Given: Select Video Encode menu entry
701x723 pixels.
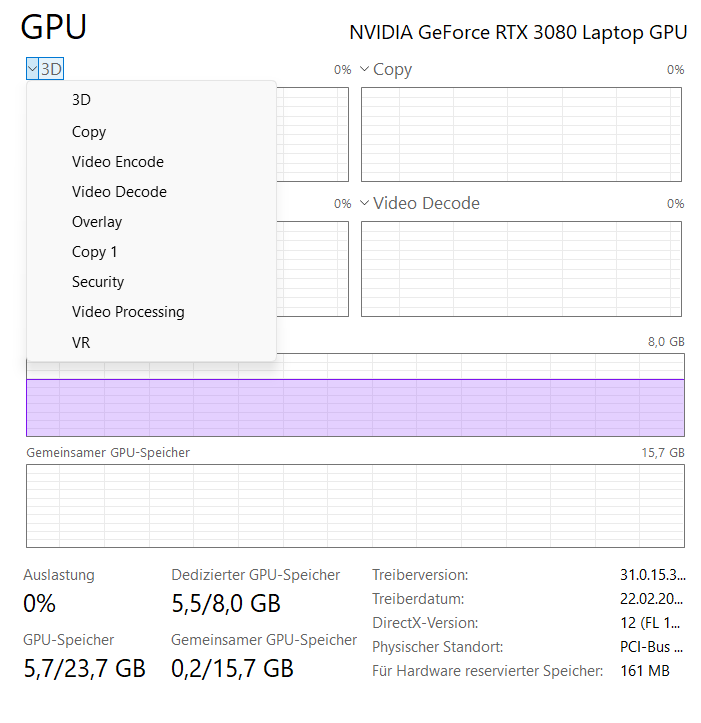Looking at the screenshot, I should pyautogui.click(x=118, y=162).
